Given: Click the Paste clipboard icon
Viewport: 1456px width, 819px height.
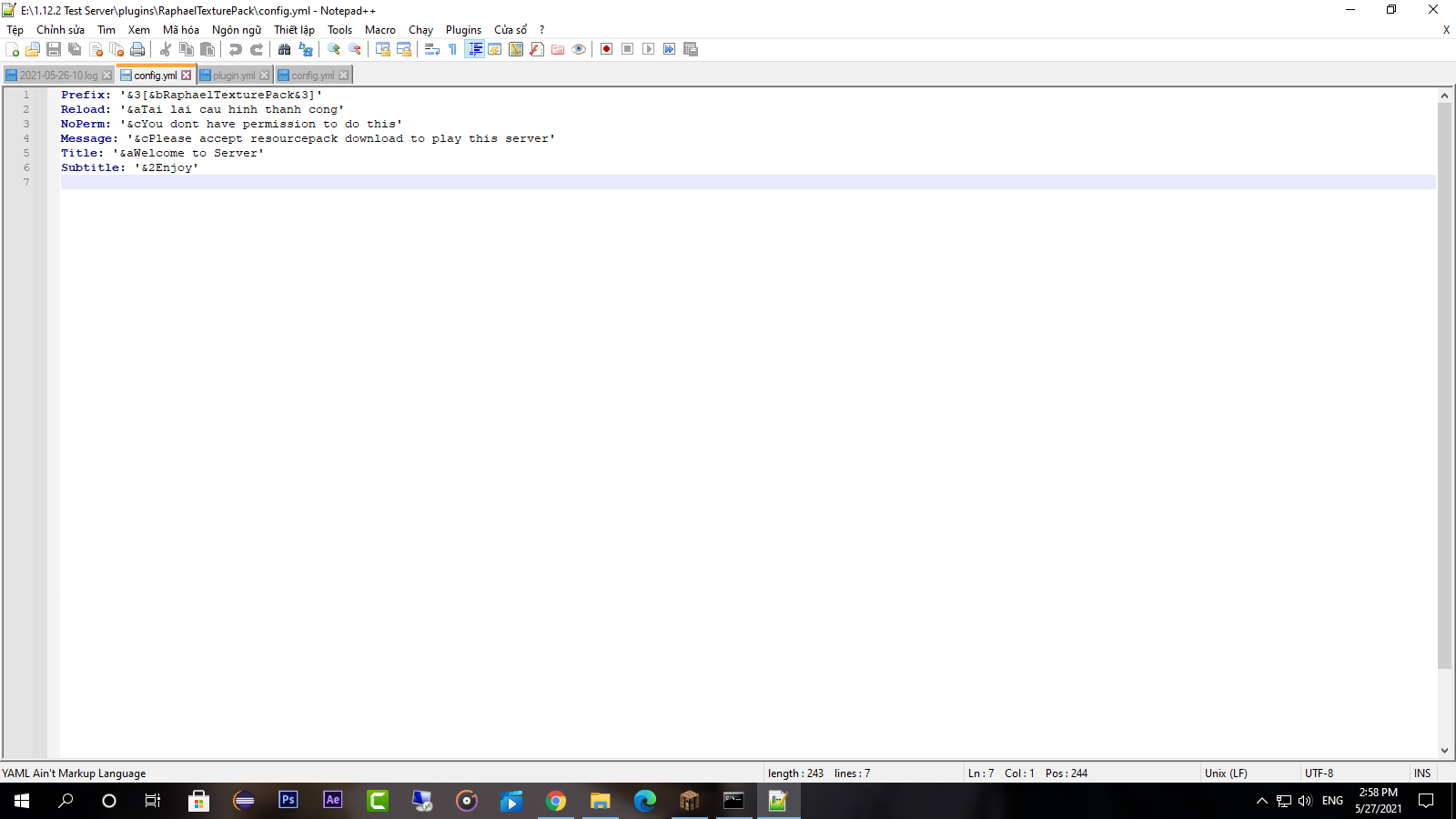Looking at the screenshot, I should pos(207,49).
